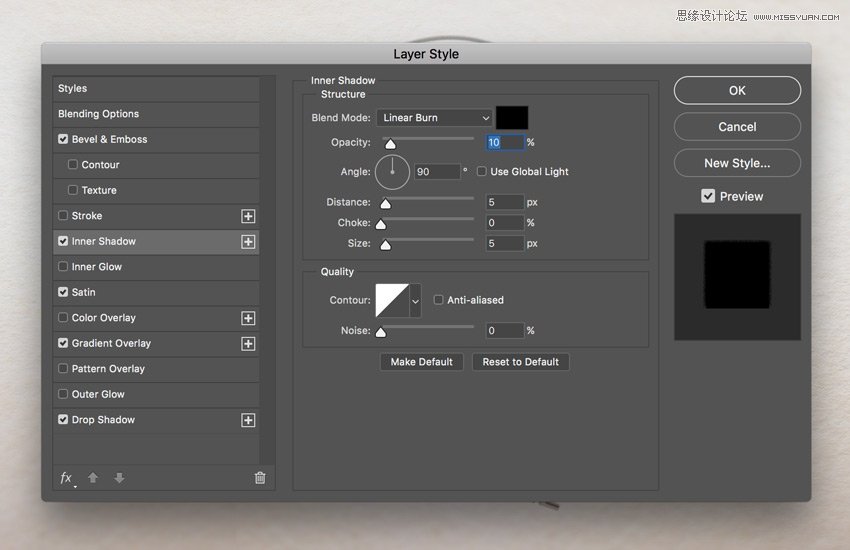Enable the Use Global Light checkbox
Image resolution: width=850 pixels, height=550 pixels.
482,172
